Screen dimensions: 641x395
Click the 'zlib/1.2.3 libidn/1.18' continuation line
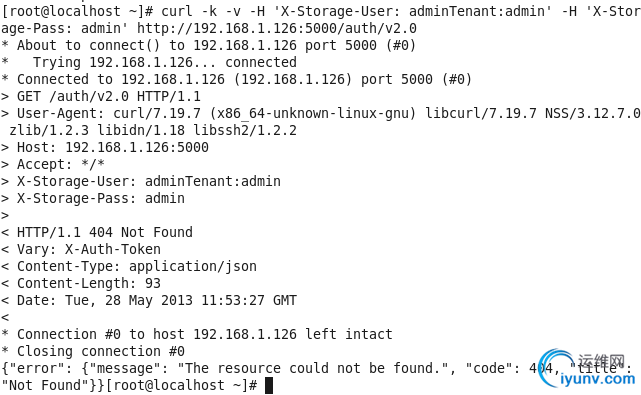click(x=153, y=130)
